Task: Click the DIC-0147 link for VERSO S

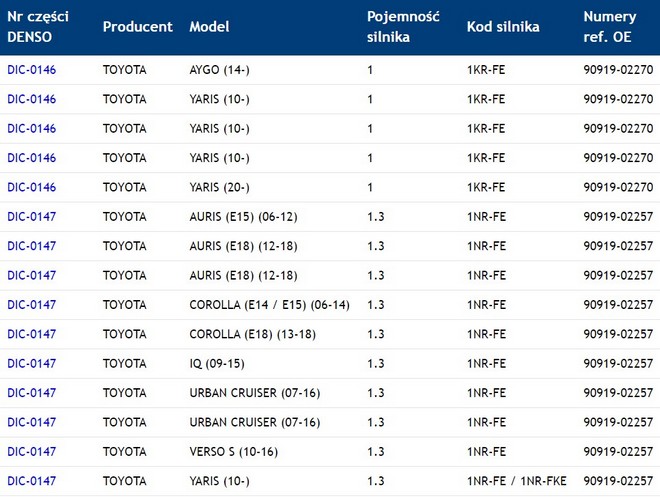Action: [x=31, y=452]
